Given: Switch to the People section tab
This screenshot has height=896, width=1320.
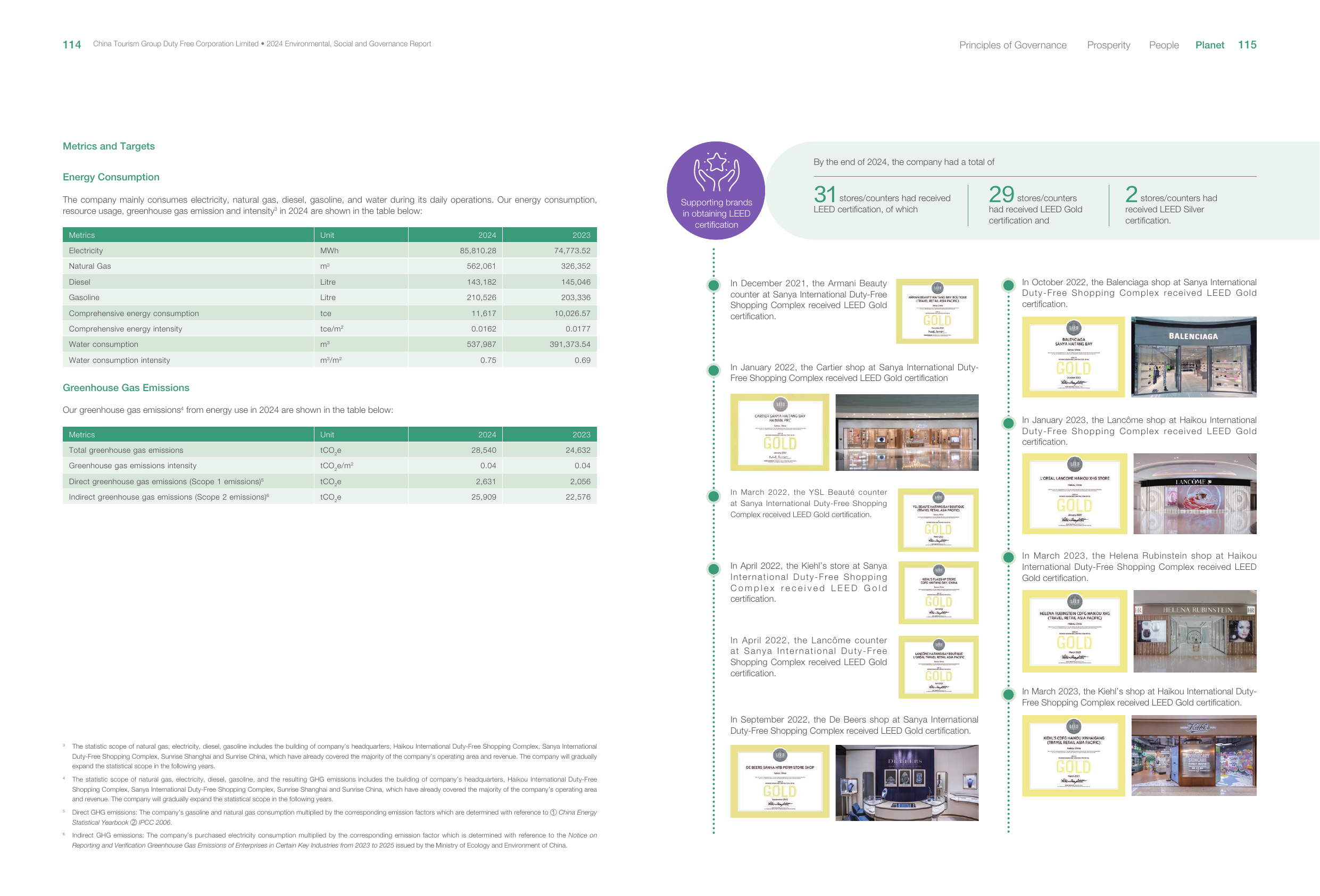Looking at the screenshot, I should 1163,45.
